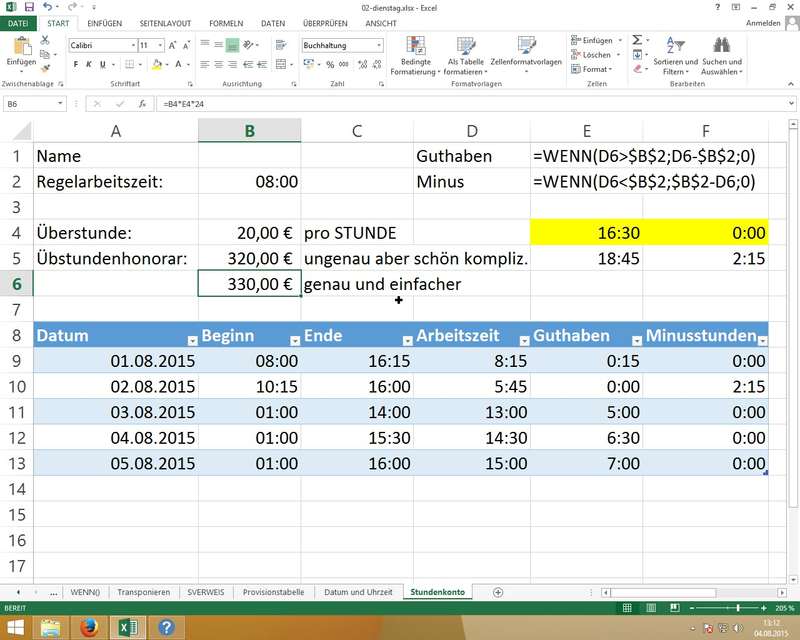This screenshot has height=640, width=800.
Task: Select yellow cell E4 containing 16:30
Action: (586, 233)
